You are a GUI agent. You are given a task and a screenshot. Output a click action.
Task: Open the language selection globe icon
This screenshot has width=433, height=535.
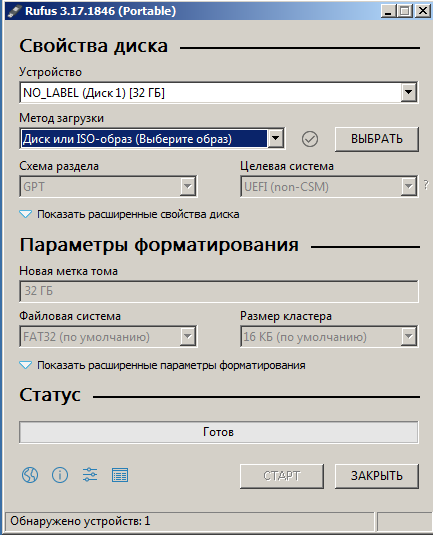point(30,475)
